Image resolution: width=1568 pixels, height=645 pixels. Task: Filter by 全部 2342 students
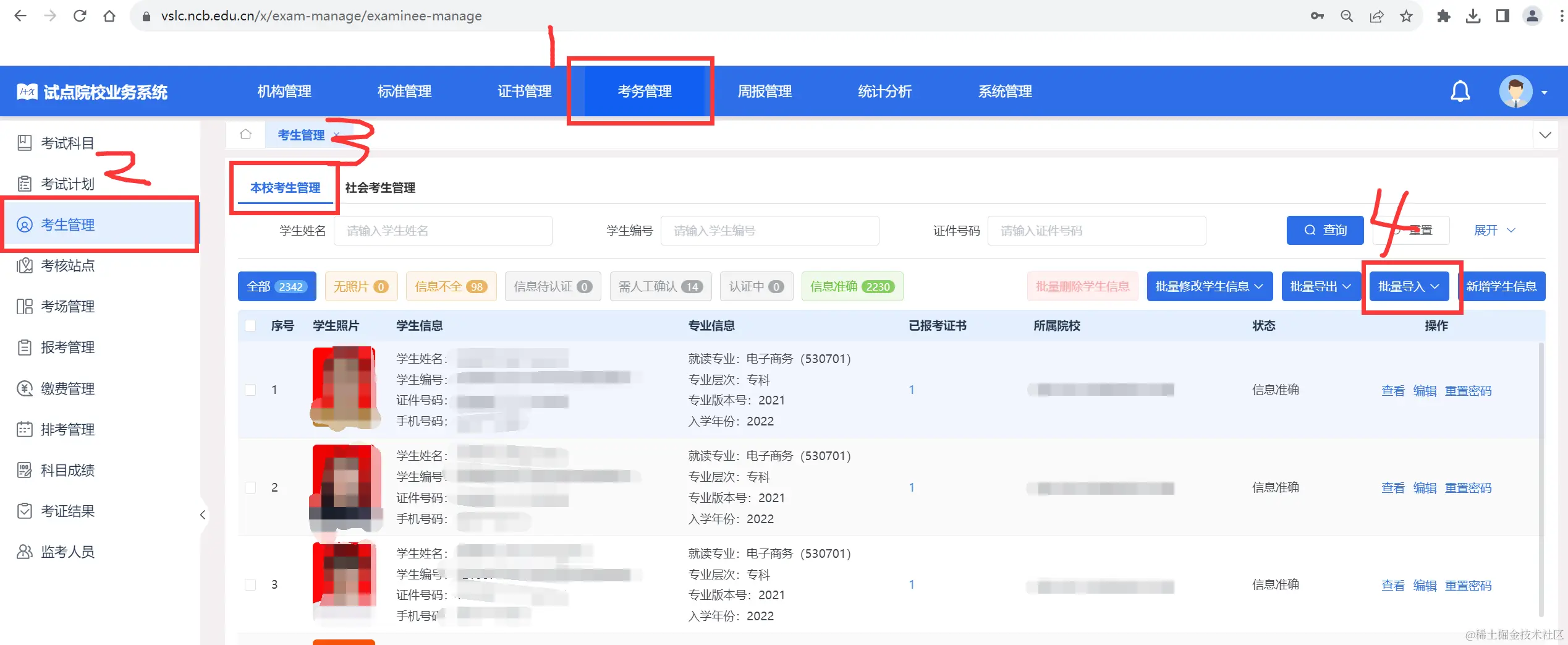pyautogui.click(x=277, y=286)
